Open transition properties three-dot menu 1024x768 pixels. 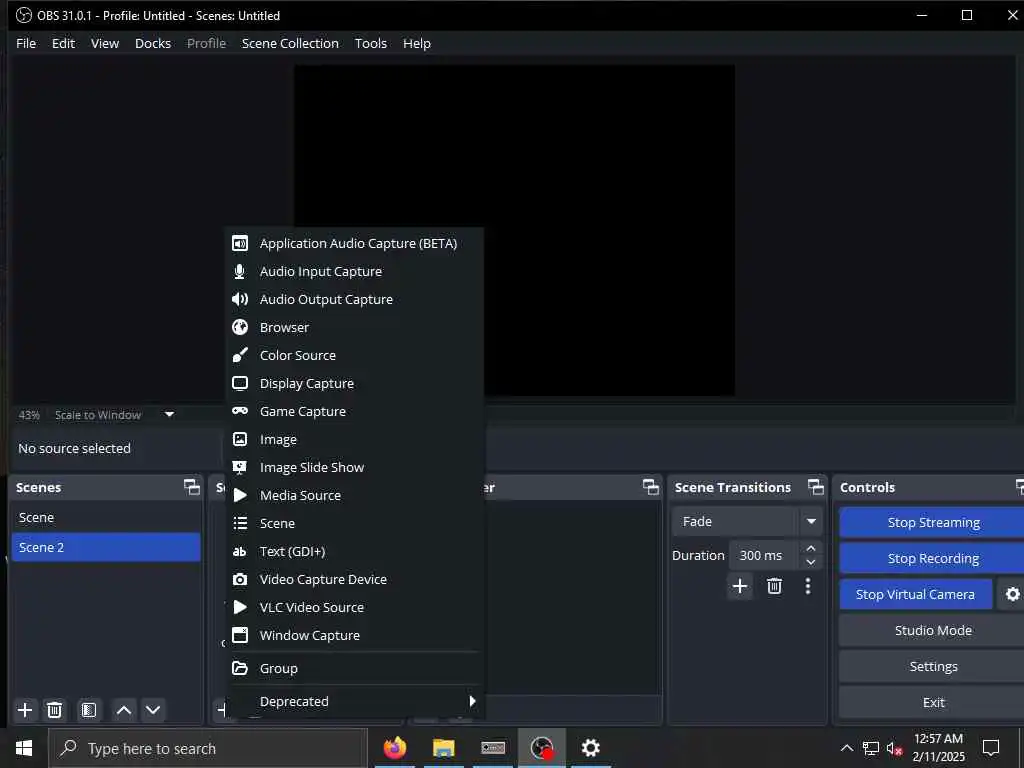[808, 586]
